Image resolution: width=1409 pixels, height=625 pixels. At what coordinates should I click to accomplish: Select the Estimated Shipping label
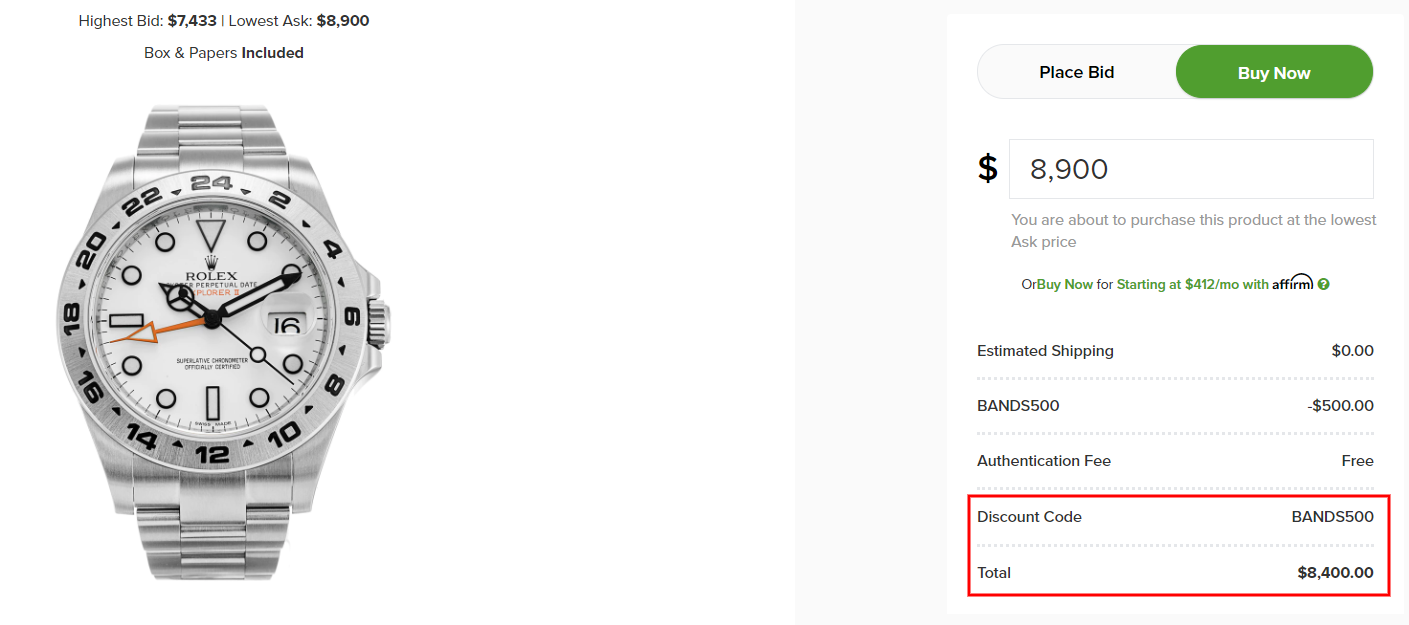[1045, 351]
